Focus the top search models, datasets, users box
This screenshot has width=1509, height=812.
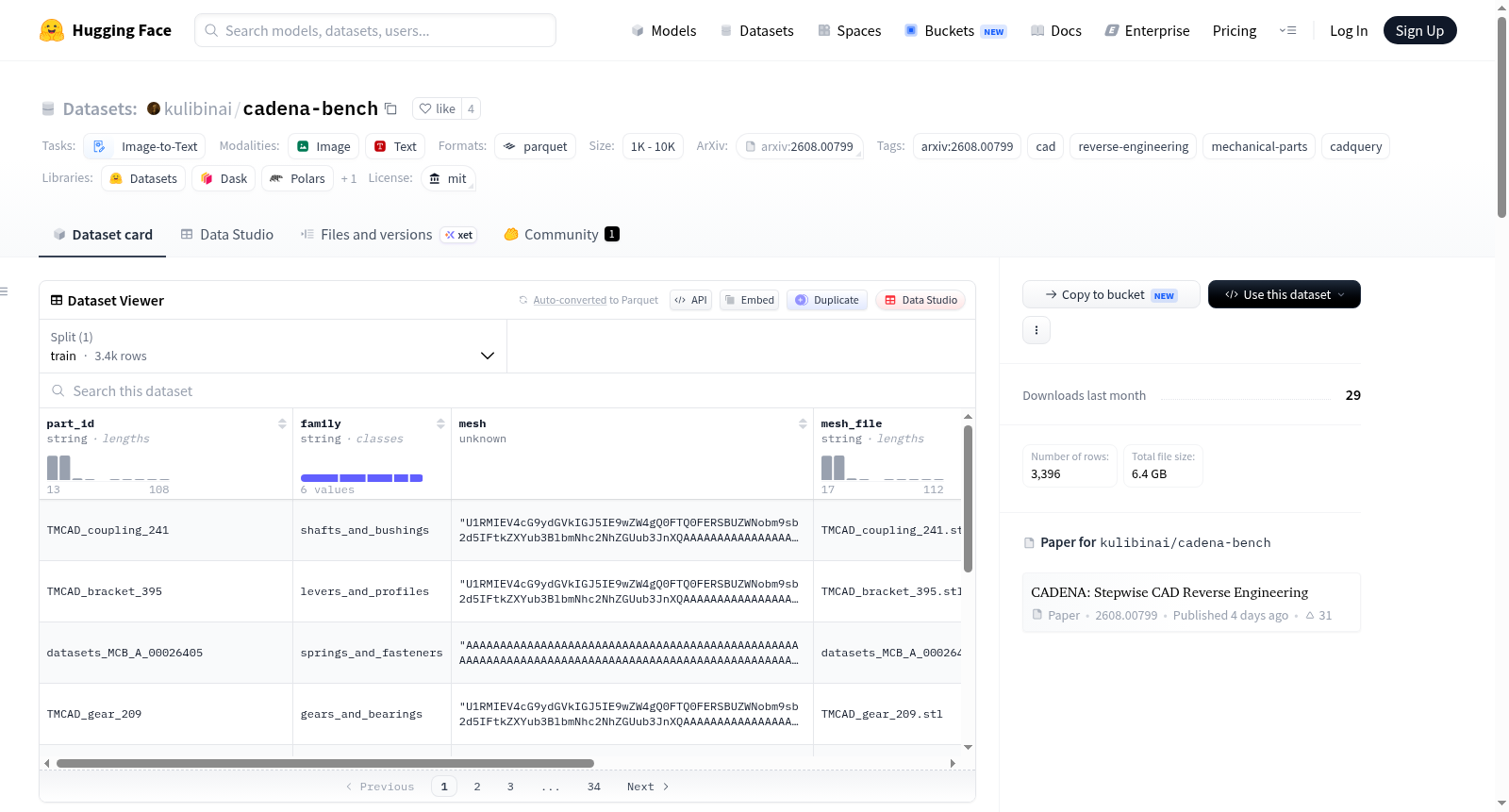pyautogui.click(x=375, y=30)
